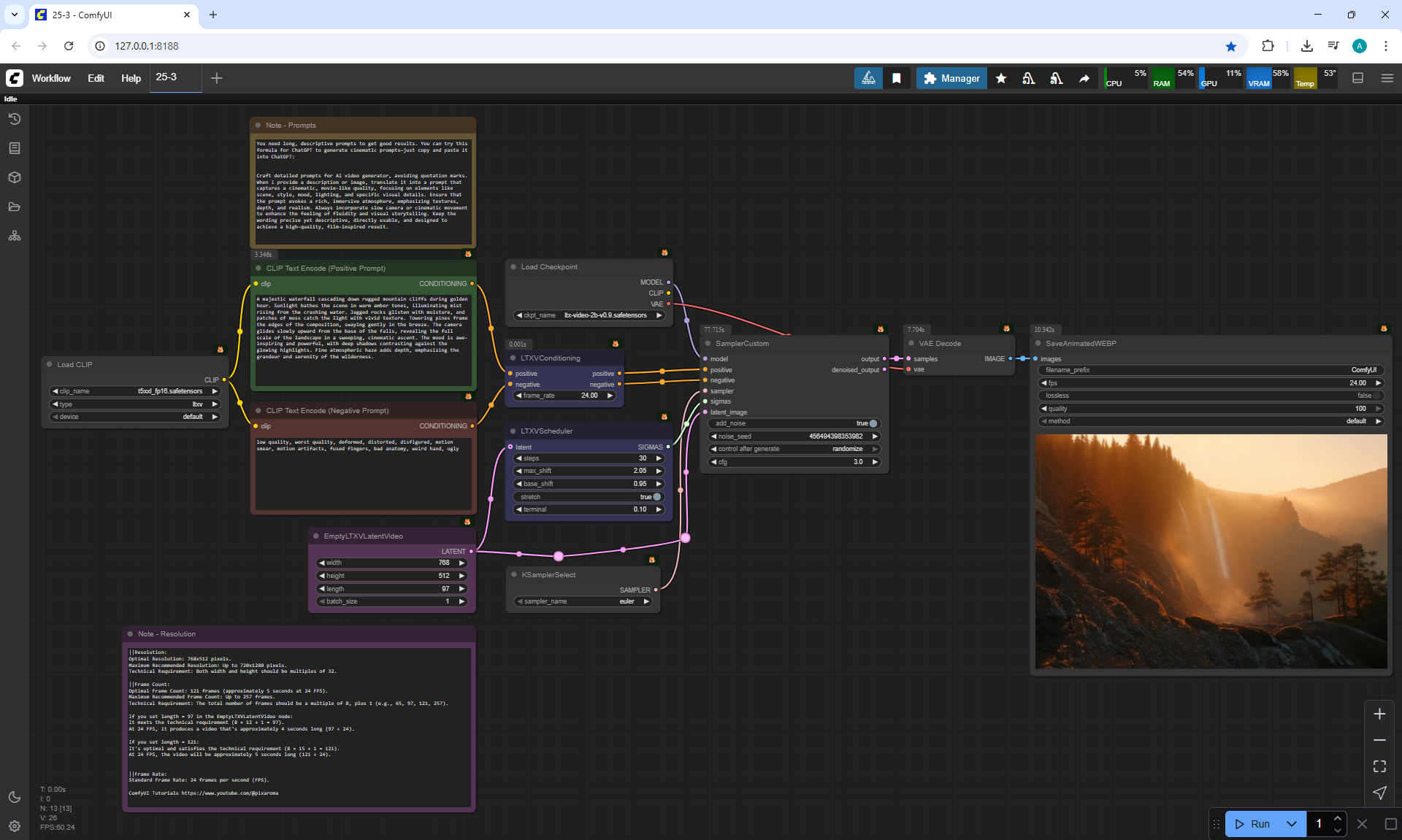Screen dimensions: 1402x840
Task: Toggle add_noise switch in SamplerCustom
Action: click(873, 423)
